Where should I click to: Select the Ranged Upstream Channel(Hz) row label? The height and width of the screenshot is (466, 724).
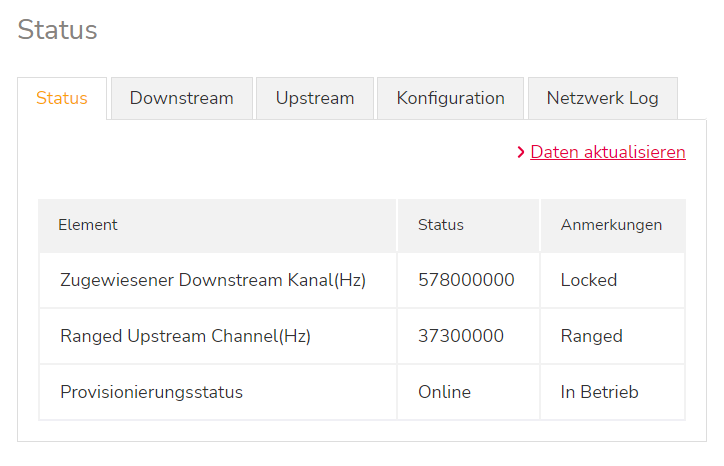[x=185, y=336]
